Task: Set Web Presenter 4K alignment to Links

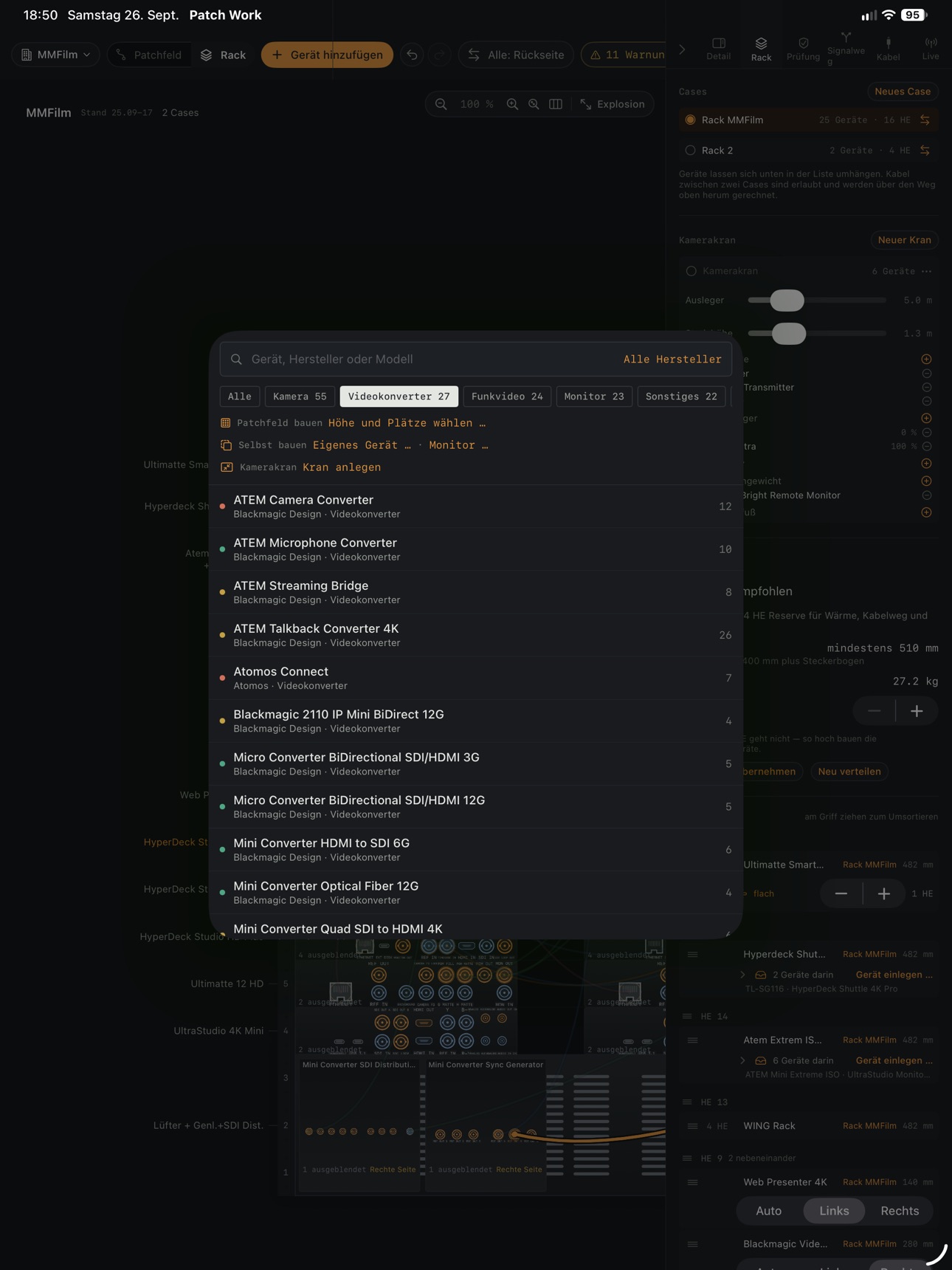Action: 834,1210
